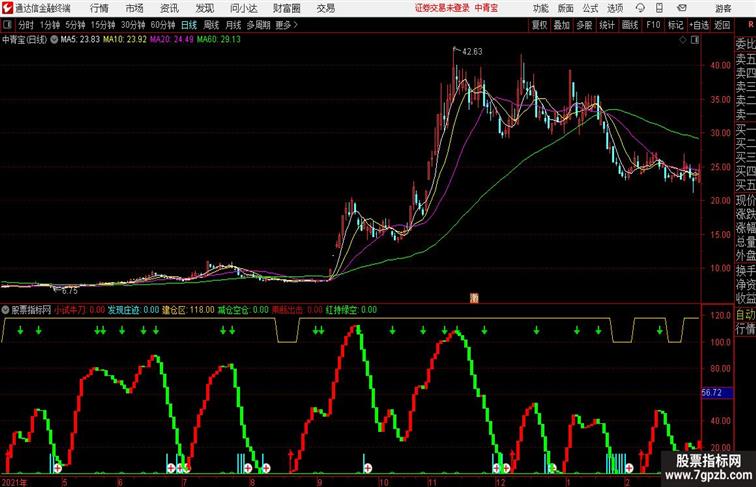Click the 红持绿空: 0.00 indicator value
This screenshot has height=487, width=756.
(x=351, y=310)
